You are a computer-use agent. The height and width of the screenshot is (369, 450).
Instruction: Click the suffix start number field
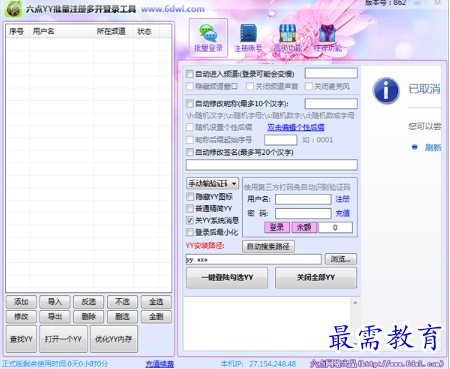[x=281, y=140]
